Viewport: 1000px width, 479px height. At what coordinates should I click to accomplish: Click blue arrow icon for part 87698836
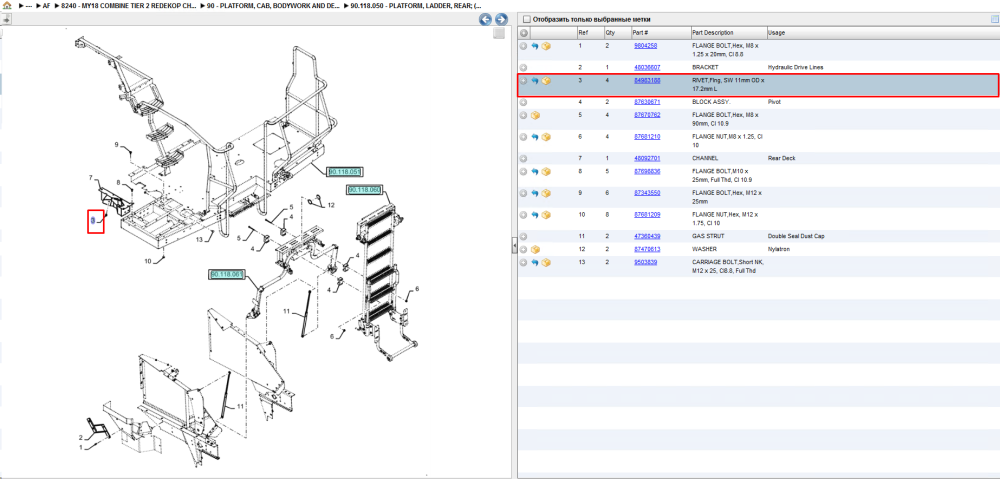point(535,172)
